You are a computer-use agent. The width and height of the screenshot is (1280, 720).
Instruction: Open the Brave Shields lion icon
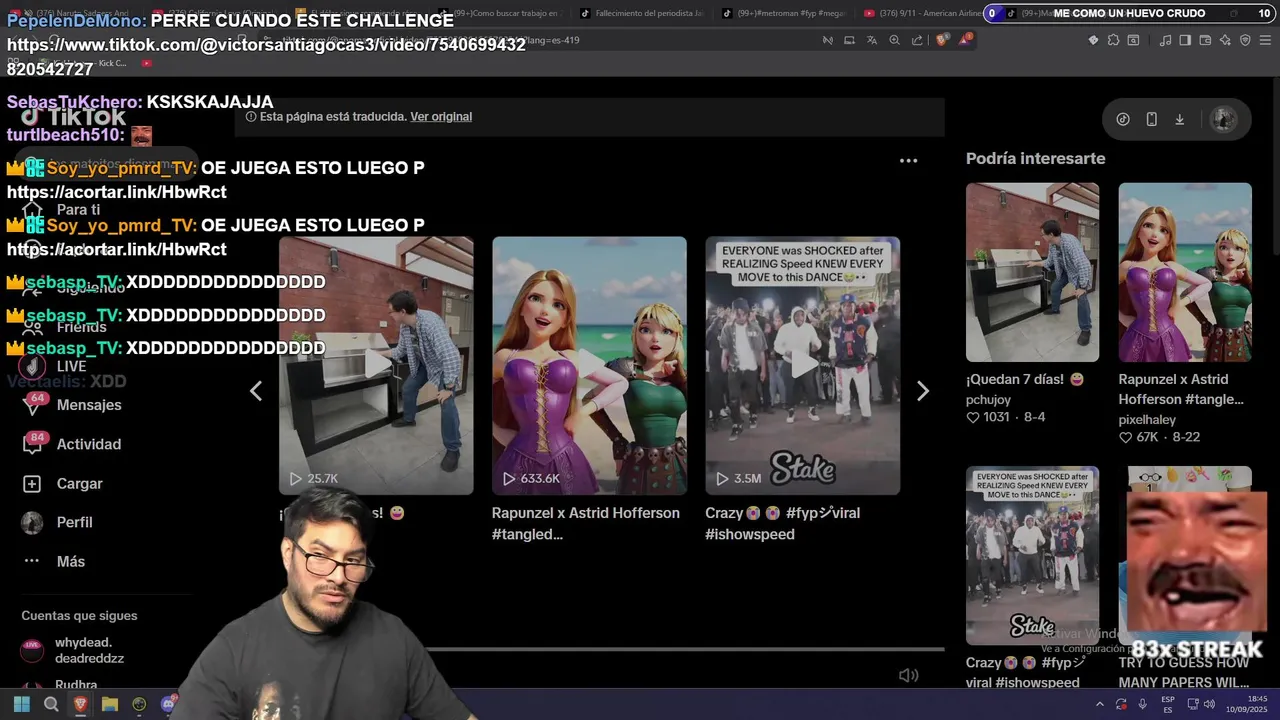942,40
